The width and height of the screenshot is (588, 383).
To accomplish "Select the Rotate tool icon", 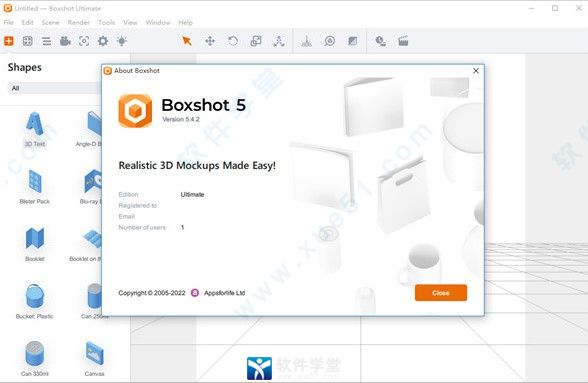I will (233, 41).
